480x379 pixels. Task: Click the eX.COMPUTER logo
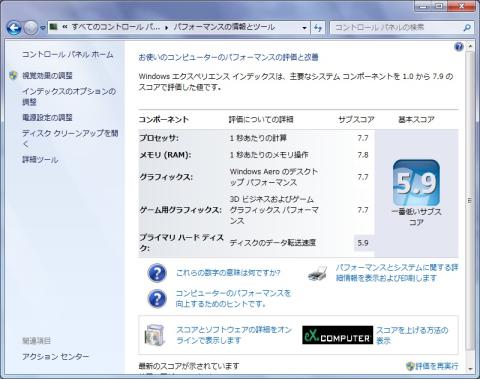[338, 335]
